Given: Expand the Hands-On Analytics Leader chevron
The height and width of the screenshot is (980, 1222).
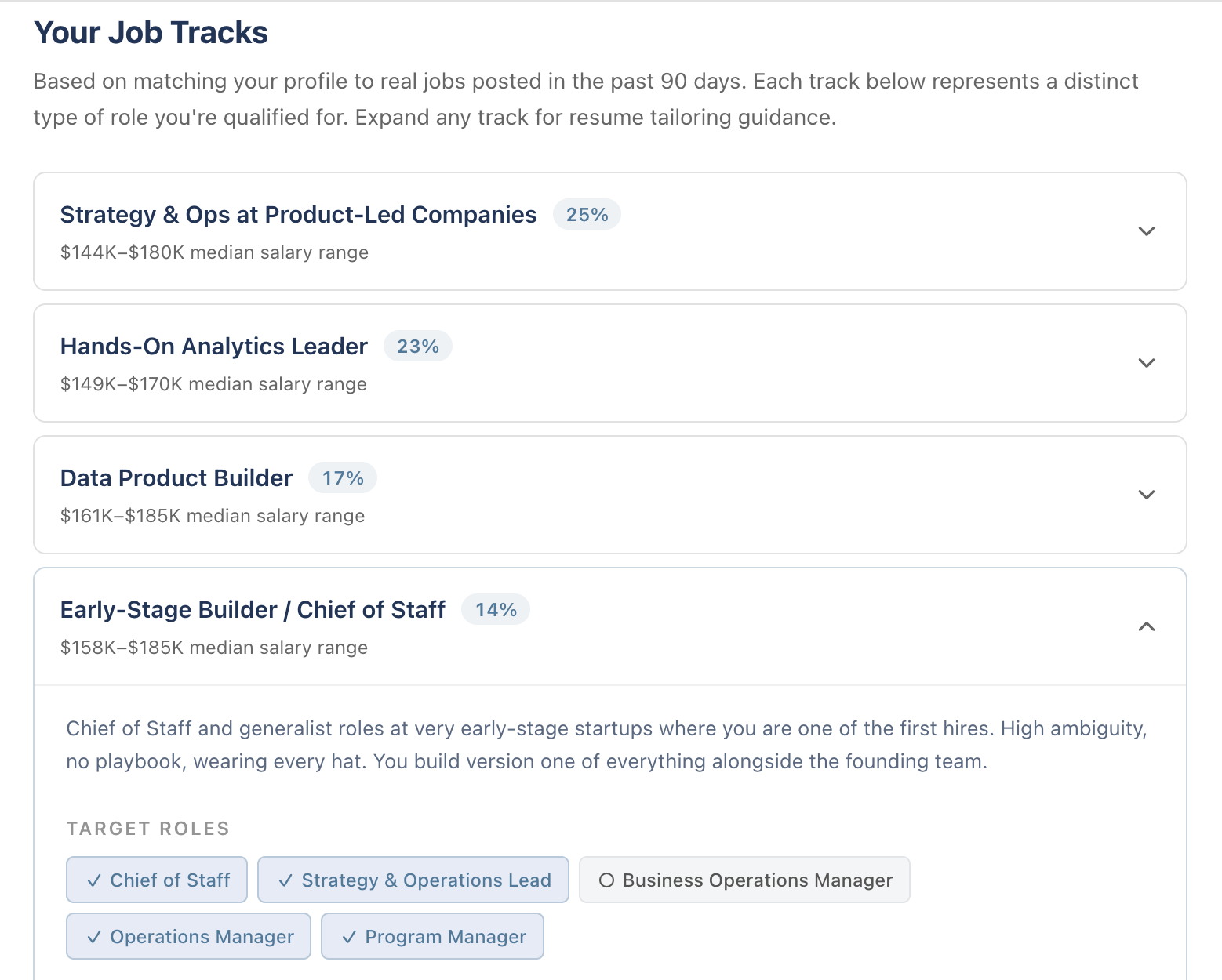Looking at the screenshot, I should (x=1146, y=363).
